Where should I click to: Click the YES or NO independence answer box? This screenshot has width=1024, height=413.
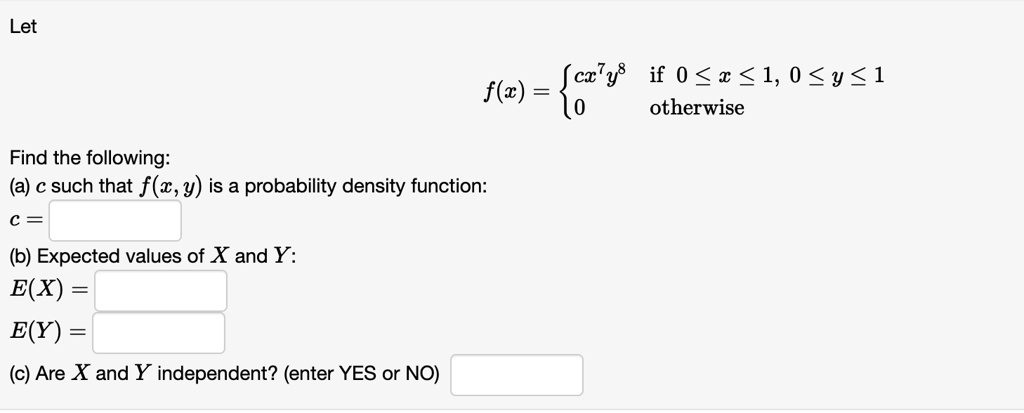tap(517, 375)
